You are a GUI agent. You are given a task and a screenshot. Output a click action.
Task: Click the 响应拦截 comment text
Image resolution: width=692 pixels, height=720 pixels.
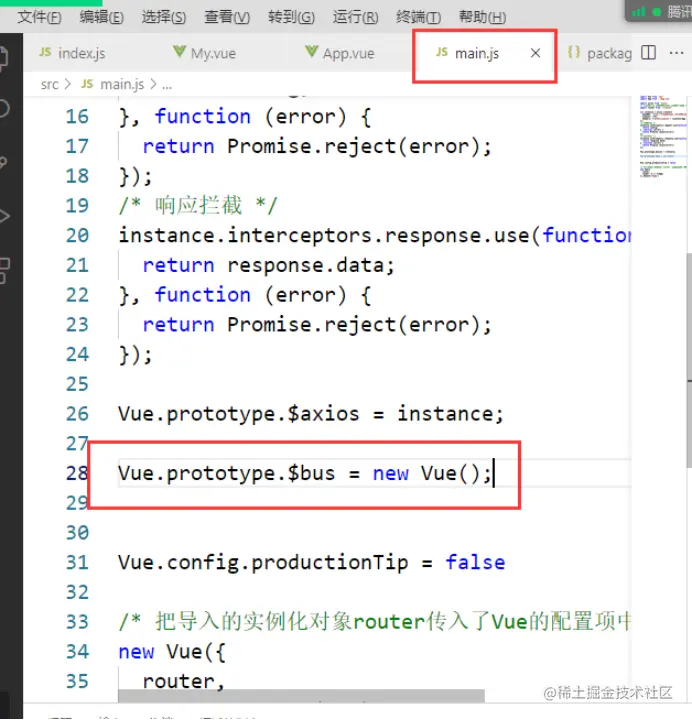point(198,205)
